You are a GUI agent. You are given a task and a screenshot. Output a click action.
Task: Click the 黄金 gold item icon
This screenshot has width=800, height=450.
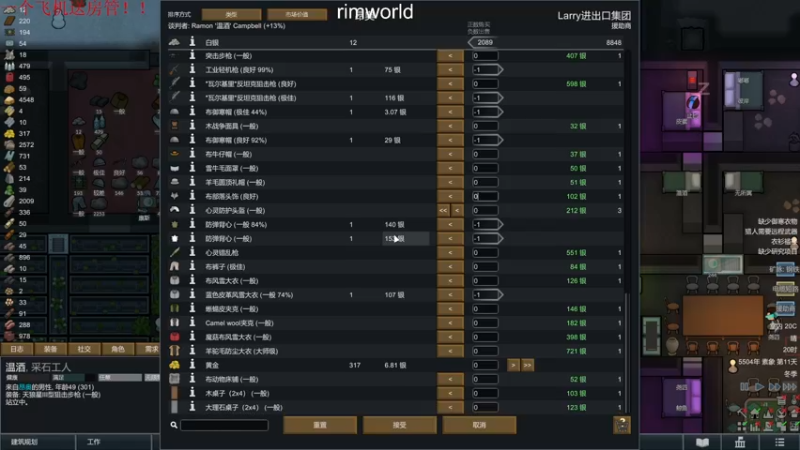(174, 365)
